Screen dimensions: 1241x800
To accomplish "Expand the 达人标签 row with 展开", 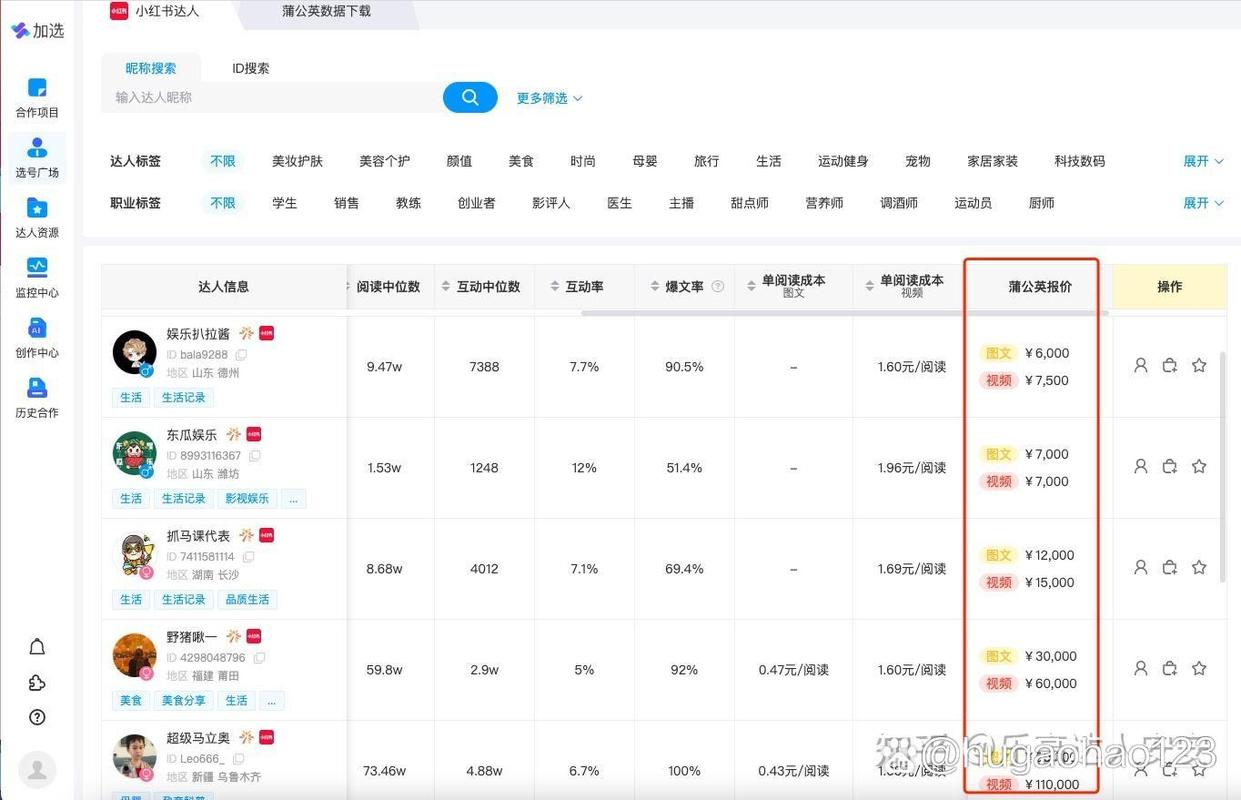I will (x=1203, y=161).
